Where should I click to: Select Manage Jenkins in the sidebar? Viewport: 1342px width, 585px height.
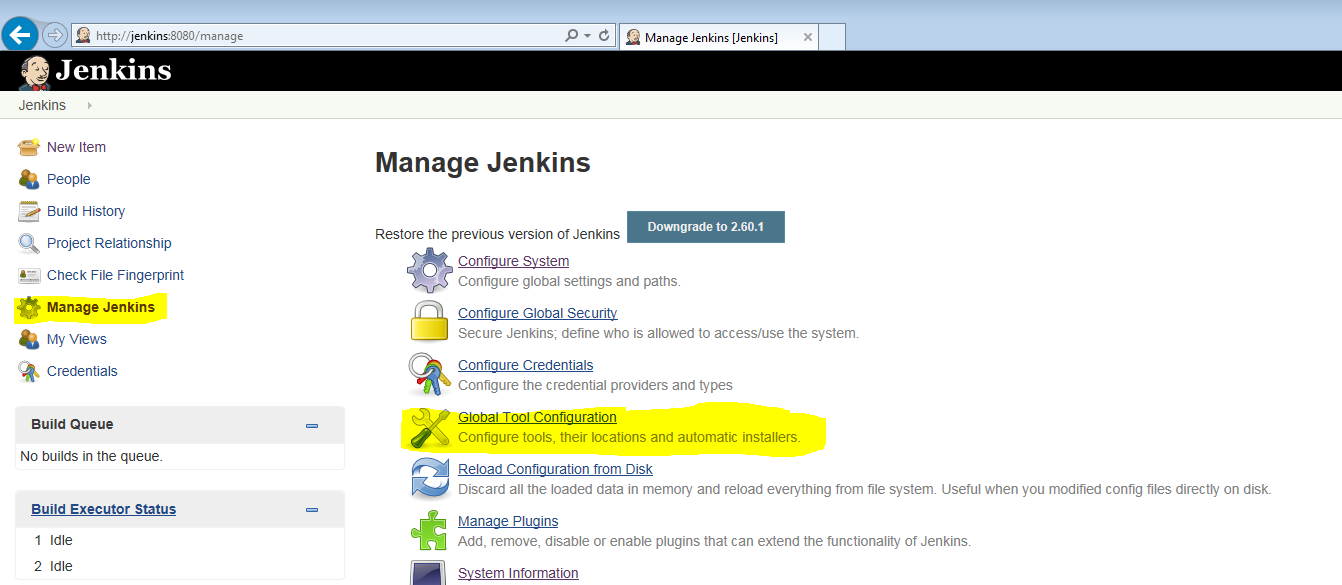pos(101,307)
